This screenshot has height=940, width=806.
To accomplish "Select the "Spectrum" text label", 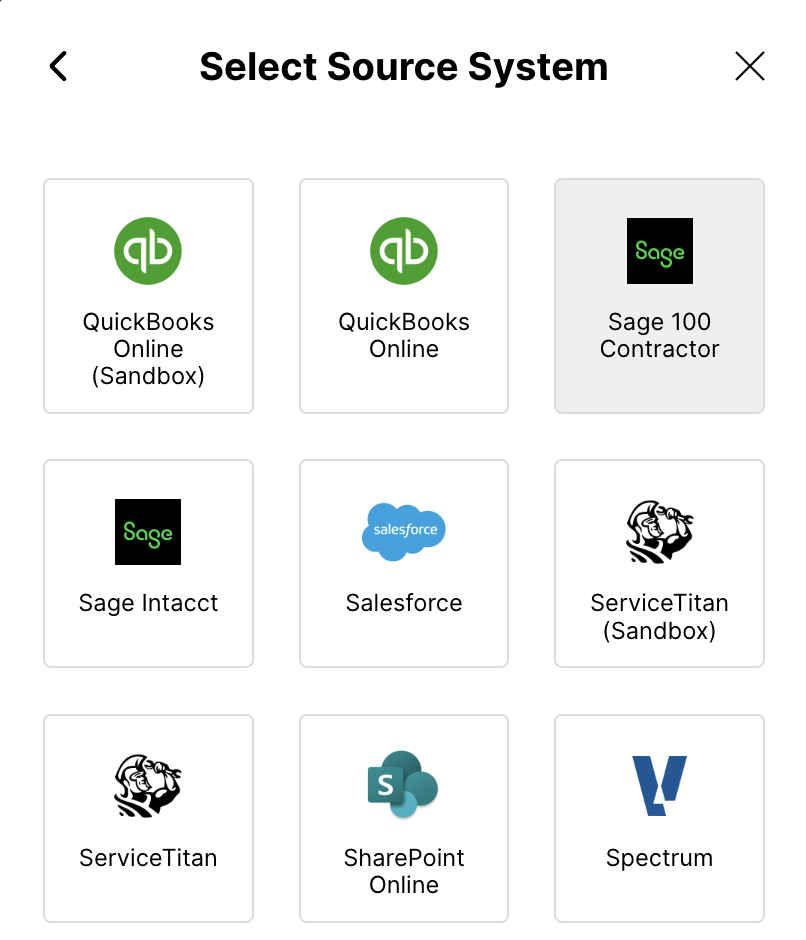I will (x=660, y=858).
